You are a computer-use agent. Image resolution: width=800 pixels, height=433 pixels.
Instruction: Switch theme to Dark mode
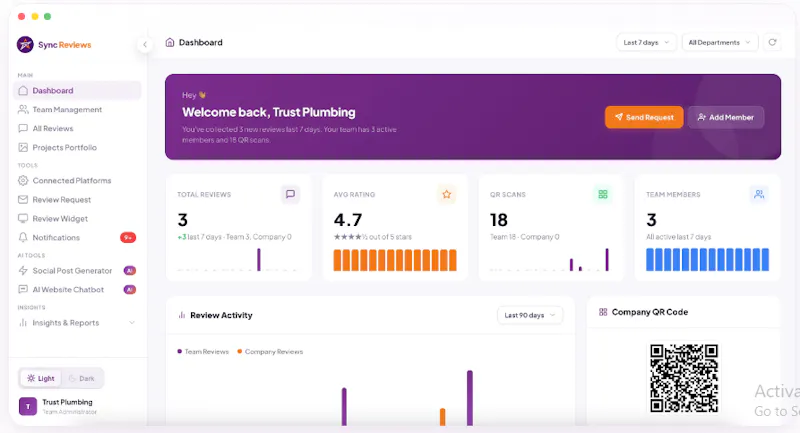click(82, 378)
